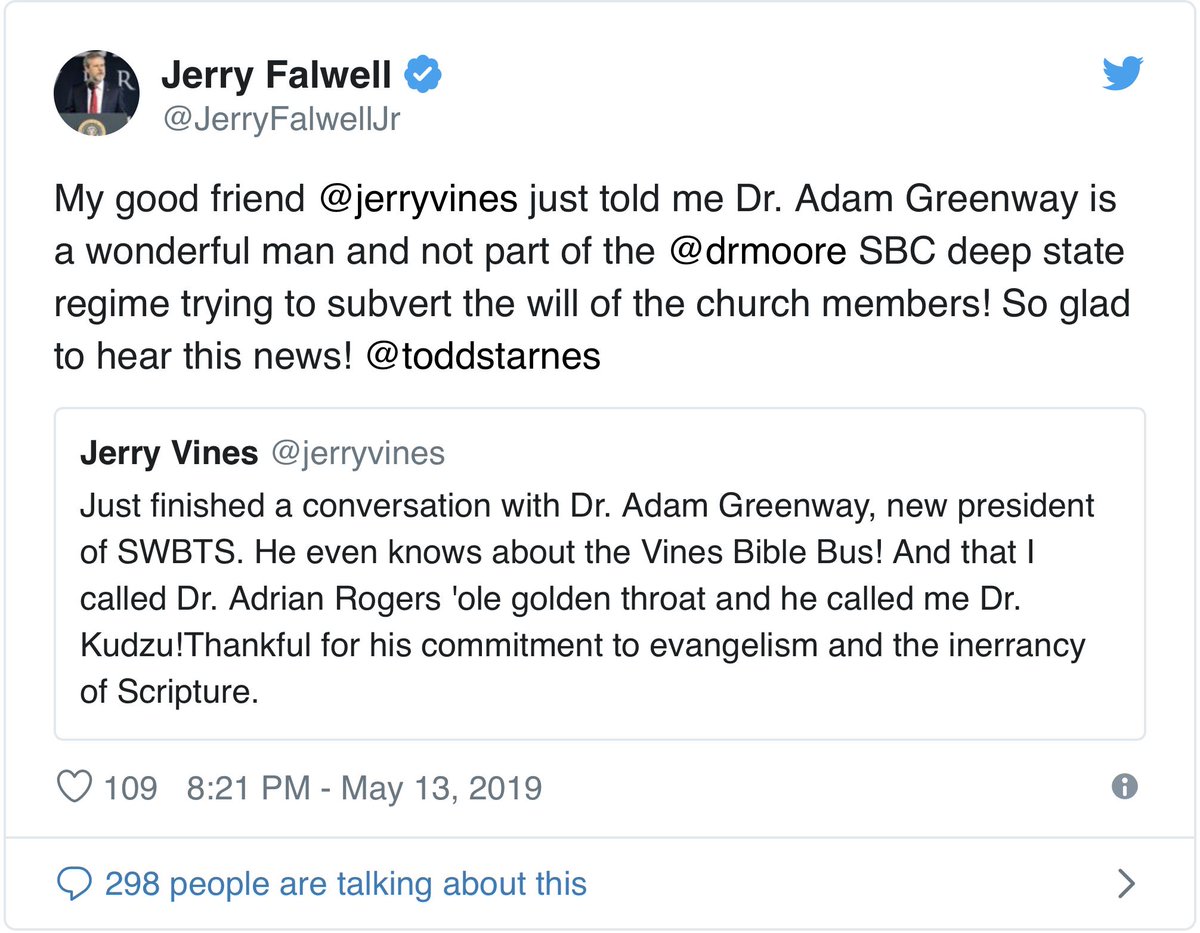
Task: Open '298 people are talking about this'
Action: pyautogui.click(x=346, y=884)
